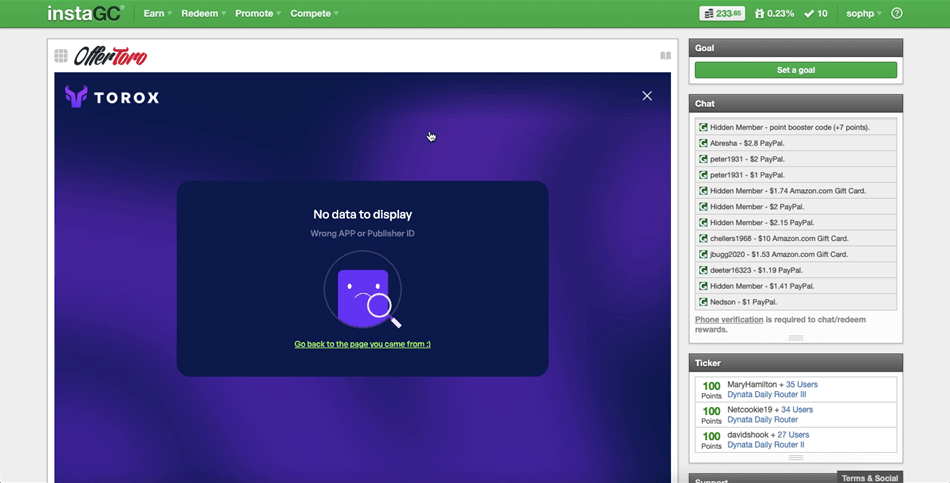The image size is (950, 483).
Task: Open the book icon above offer wall
Action: 665,56
